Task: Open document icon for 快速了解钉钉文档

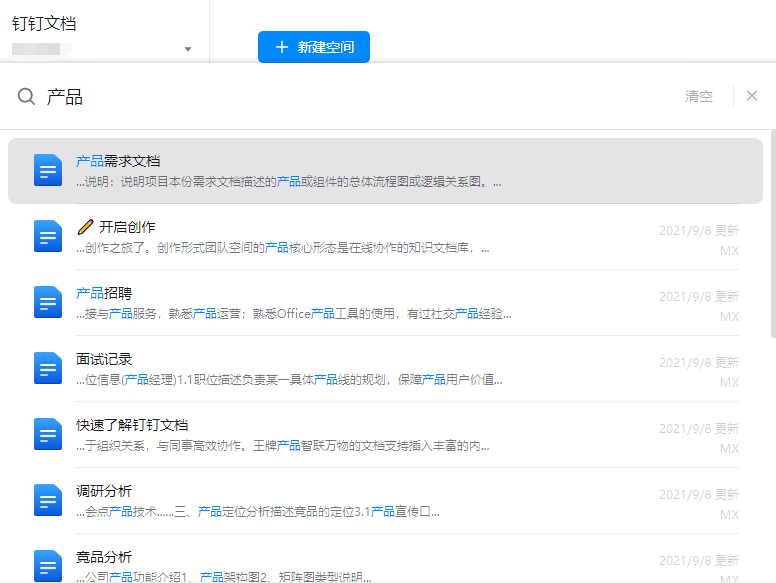Action: tap(48, 434)
